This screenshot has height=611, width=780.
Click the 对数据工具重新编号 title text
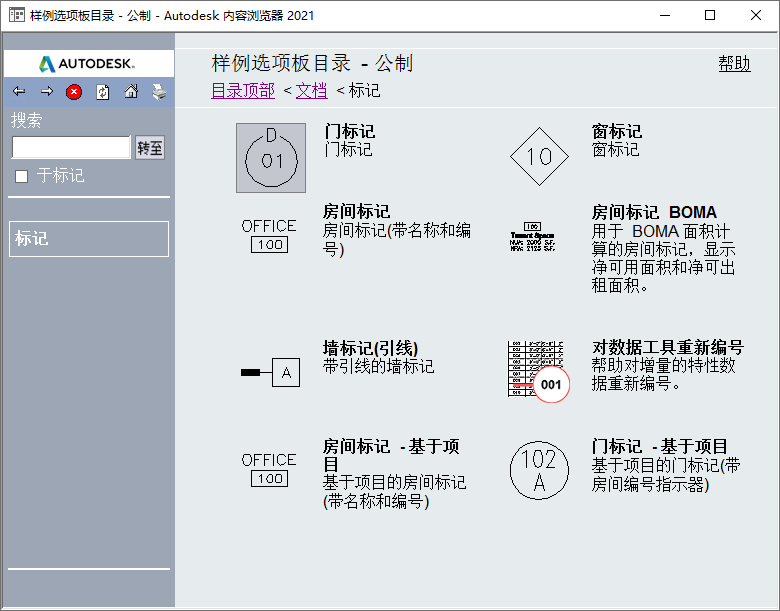point(668,347)
